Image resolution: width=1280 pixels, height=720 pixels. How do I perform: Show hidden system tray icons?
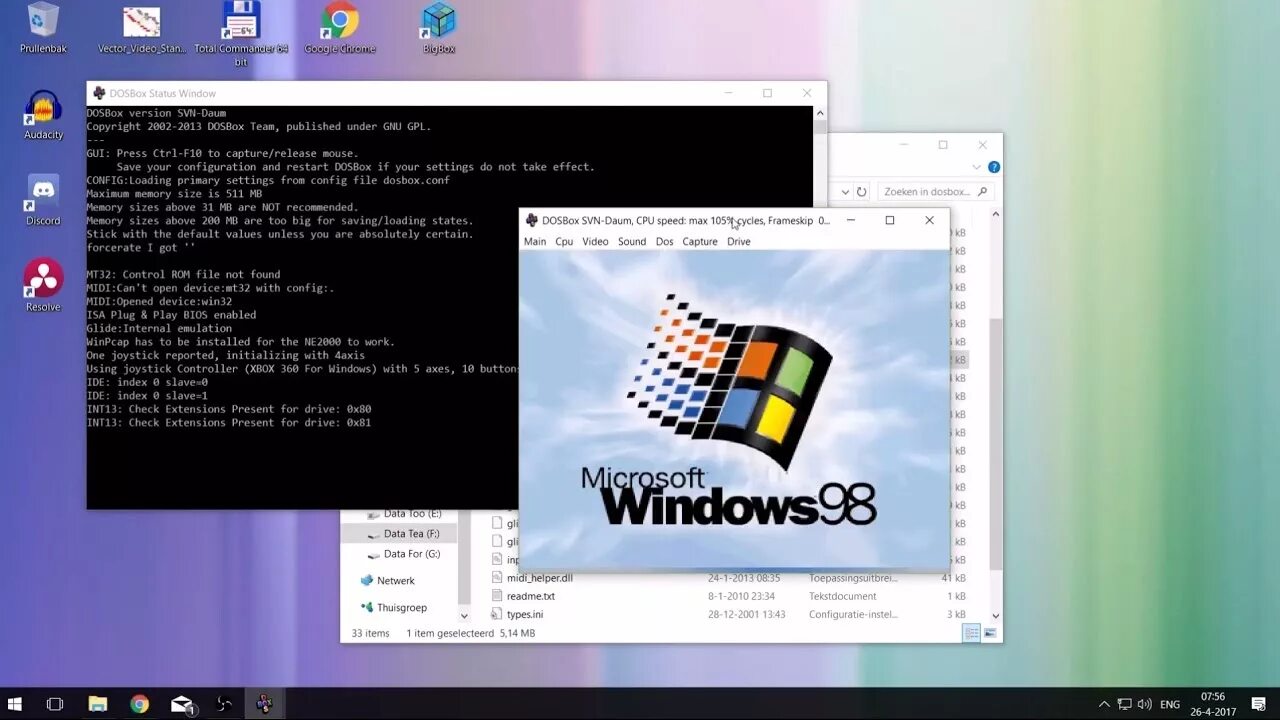[1104, 704]
